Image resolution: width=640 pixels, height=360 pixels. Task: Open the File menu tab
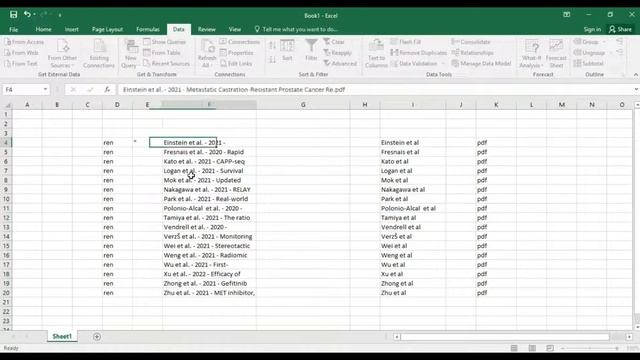(13, 29)
